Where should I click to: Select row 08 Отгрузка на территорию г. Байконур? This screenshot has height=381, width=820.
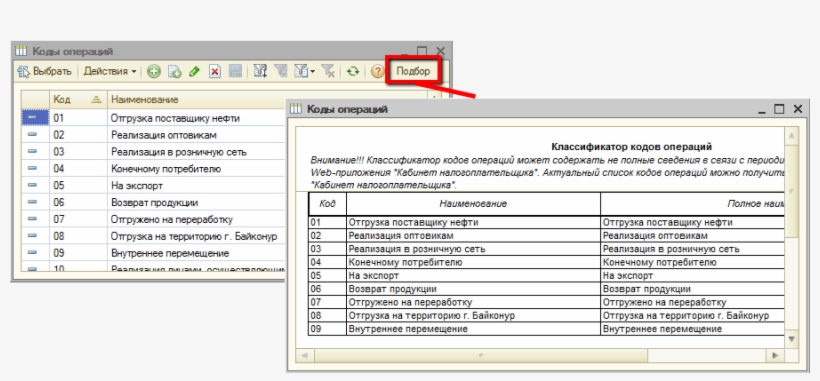click(153, 236)
